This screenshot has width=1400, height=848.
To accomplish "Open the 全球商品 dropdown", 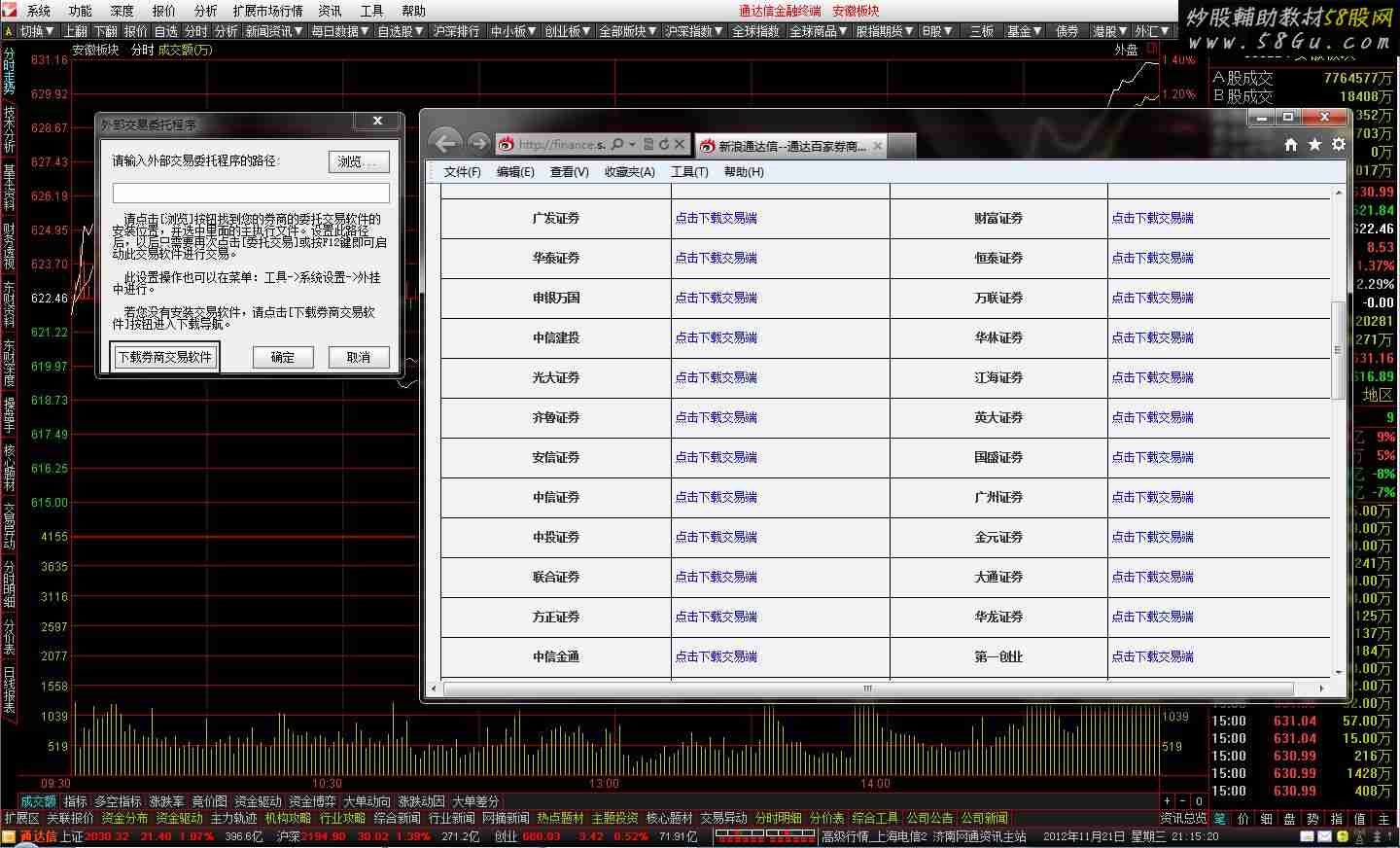I will pyautogui.click(x=820, y=31).
